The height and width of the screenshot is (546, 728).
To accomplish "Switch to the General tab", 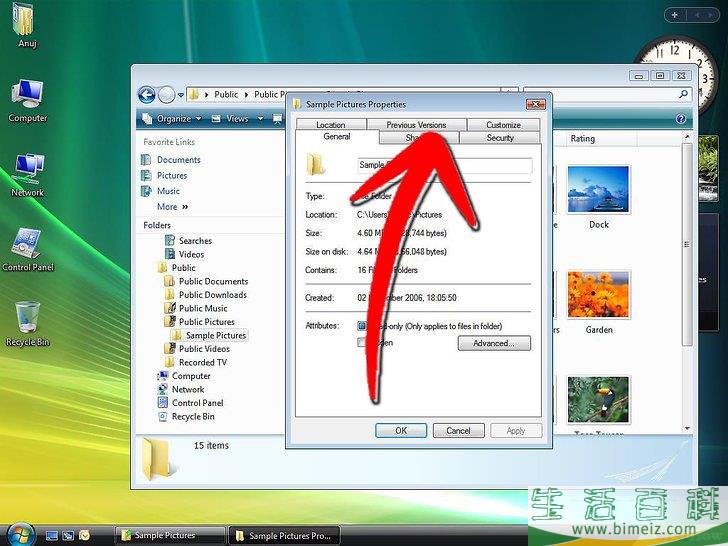I will point(337,136).
